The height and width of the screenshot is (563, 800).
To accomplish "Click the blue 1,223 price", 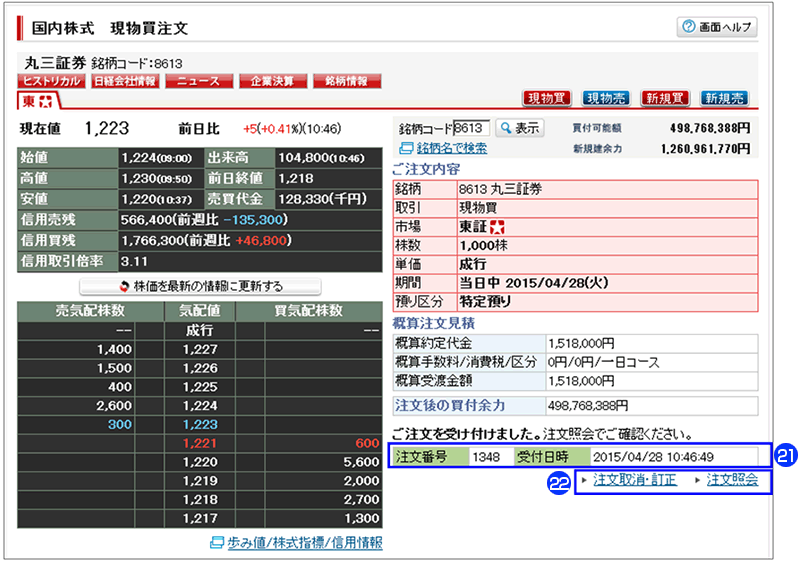I will (x=200, y=424).
